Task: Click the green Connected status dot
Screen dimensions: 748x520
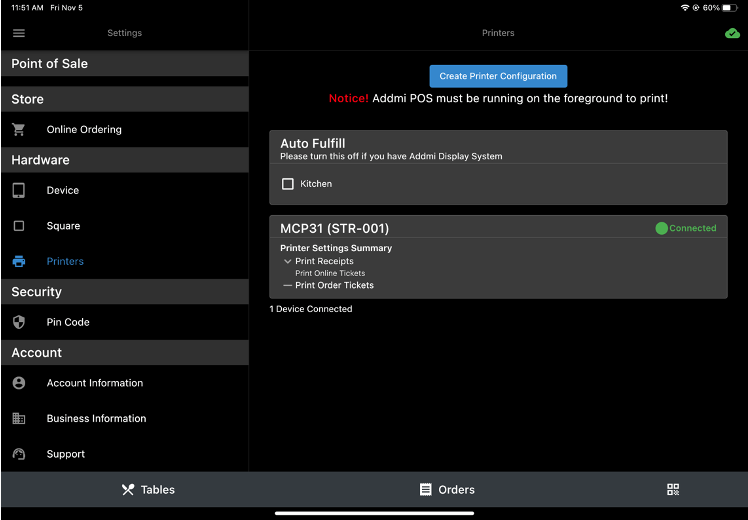Action: pyautogui.click(x=662, y=229)
